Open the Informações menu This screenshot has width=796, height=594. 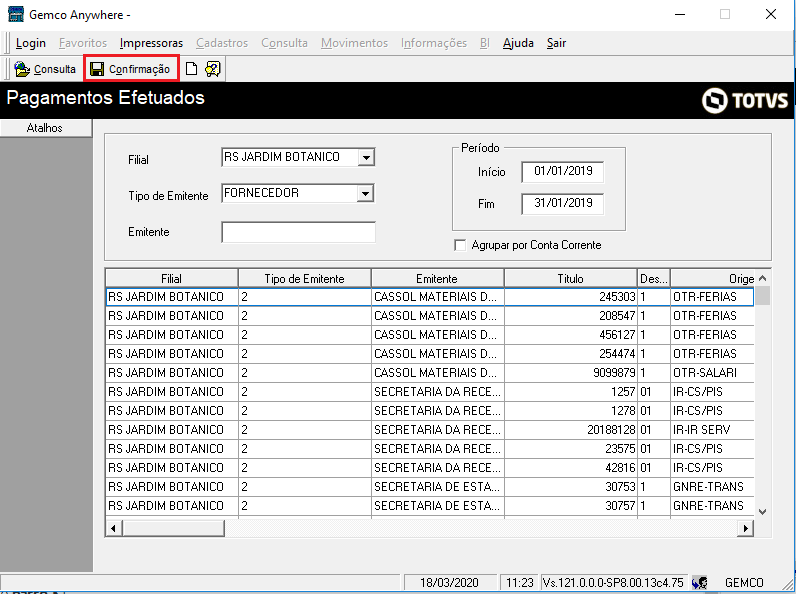click(x=434, y=43)
